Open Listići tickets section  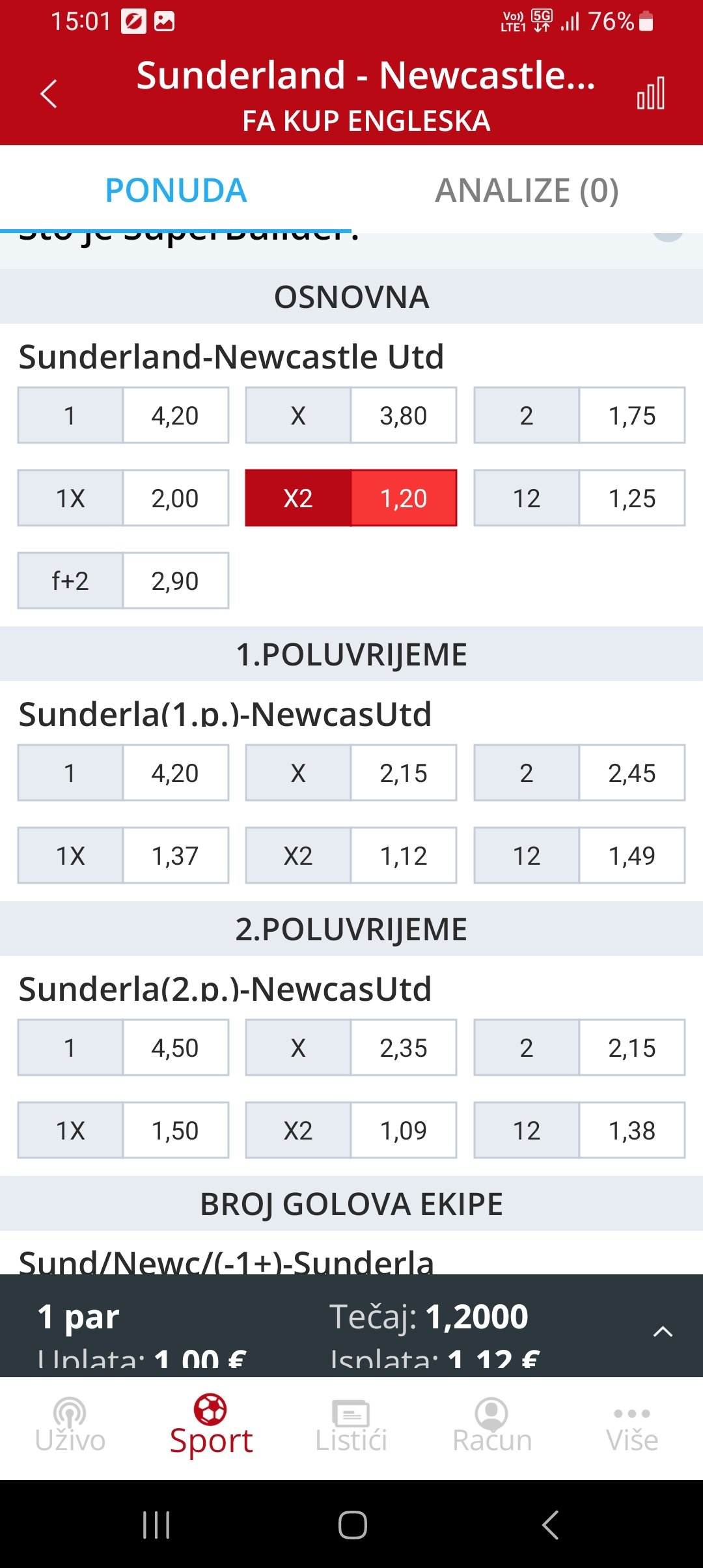(351, 1426)
